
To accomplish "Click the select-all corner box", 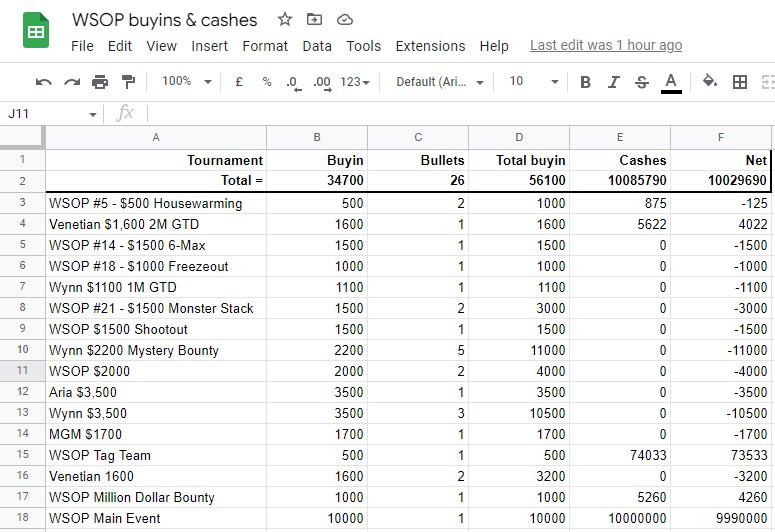I will coord(23,137).
